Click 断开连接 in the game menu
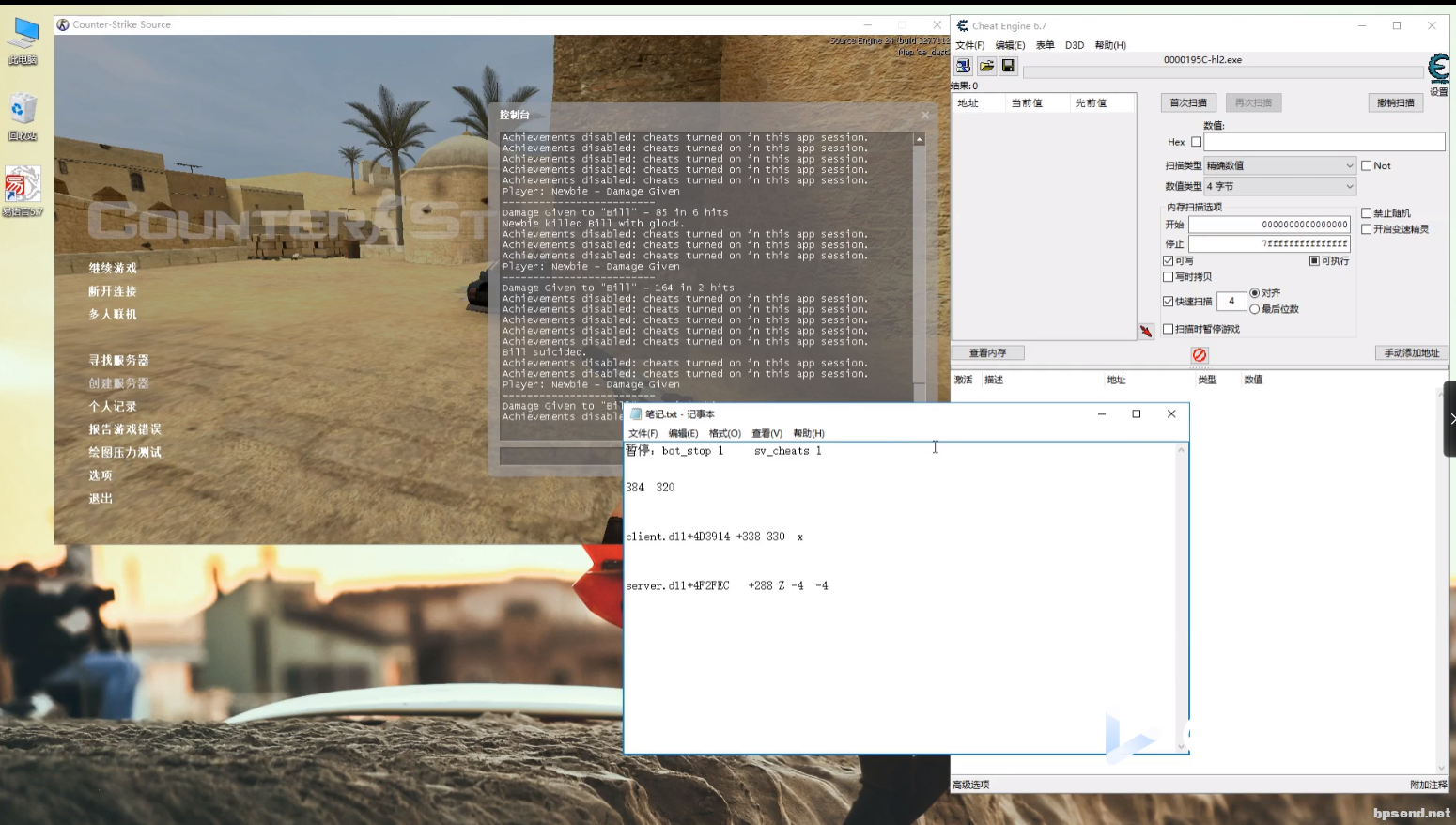The height and width of the screenshot is (825, 1456). pyautogui.click(x=113, y=291)
